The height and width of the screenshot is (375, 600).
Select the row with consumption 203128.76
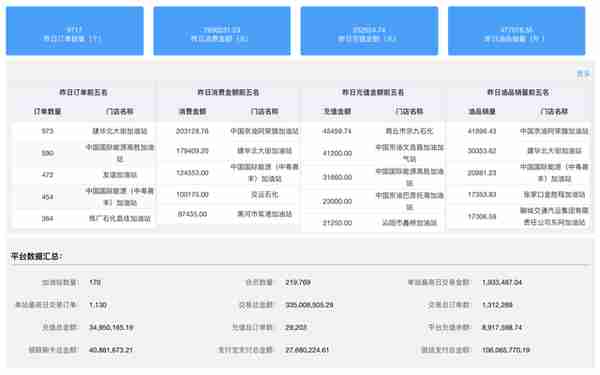pyautogui.click(x=228, y=131)
